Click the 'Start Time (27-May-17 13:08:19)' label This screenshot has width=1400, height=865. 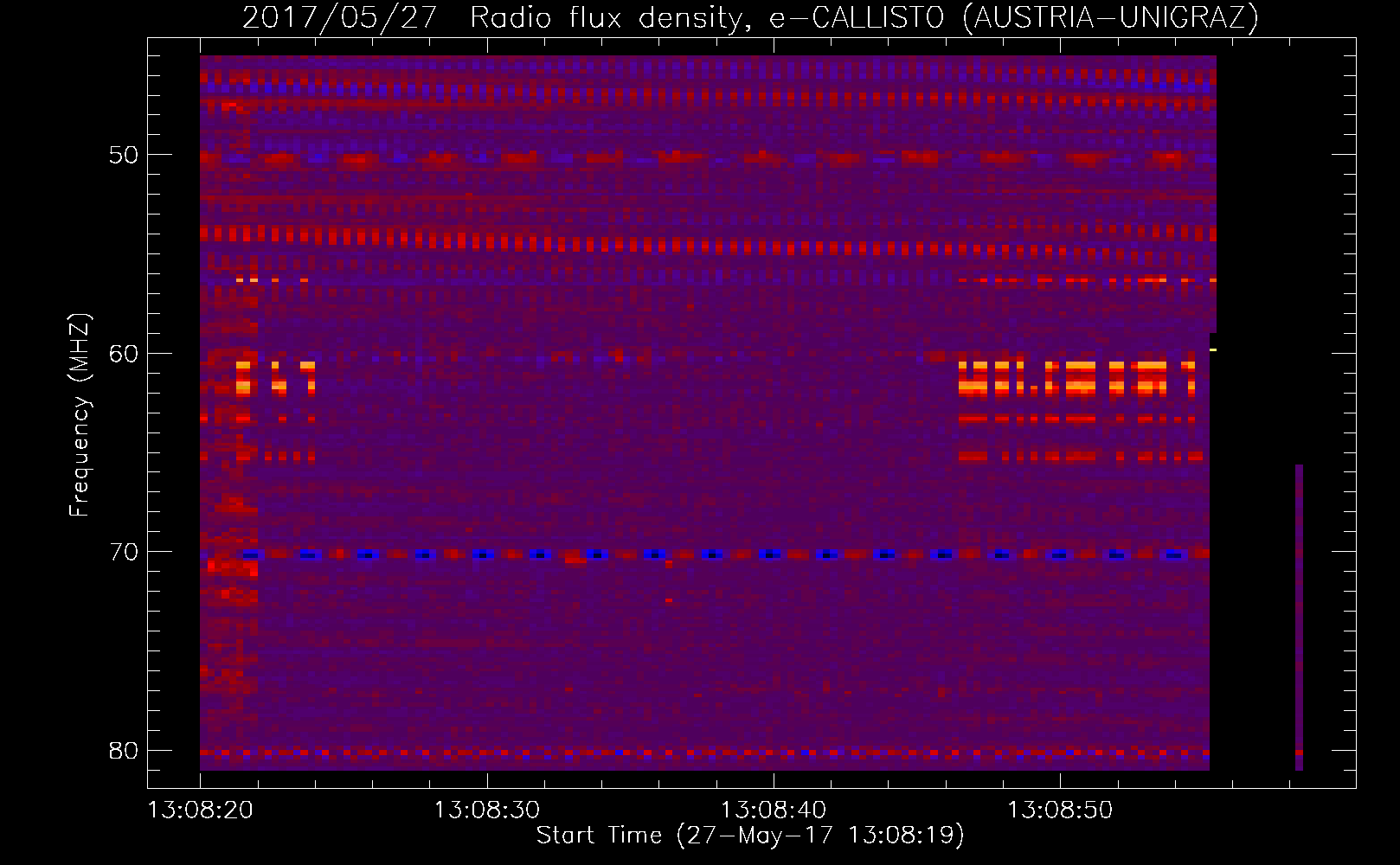point(750,836)
